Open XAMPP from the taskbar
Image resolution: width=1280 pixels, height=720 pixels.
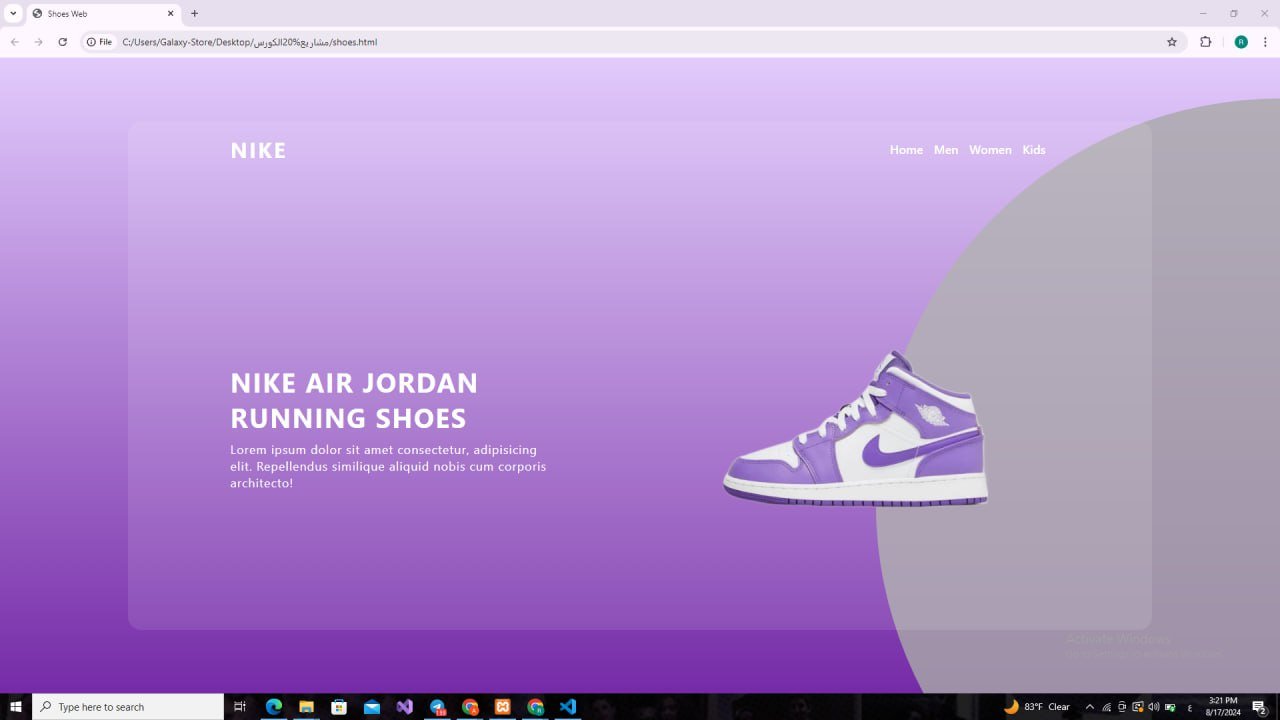(x=503, y=707)
